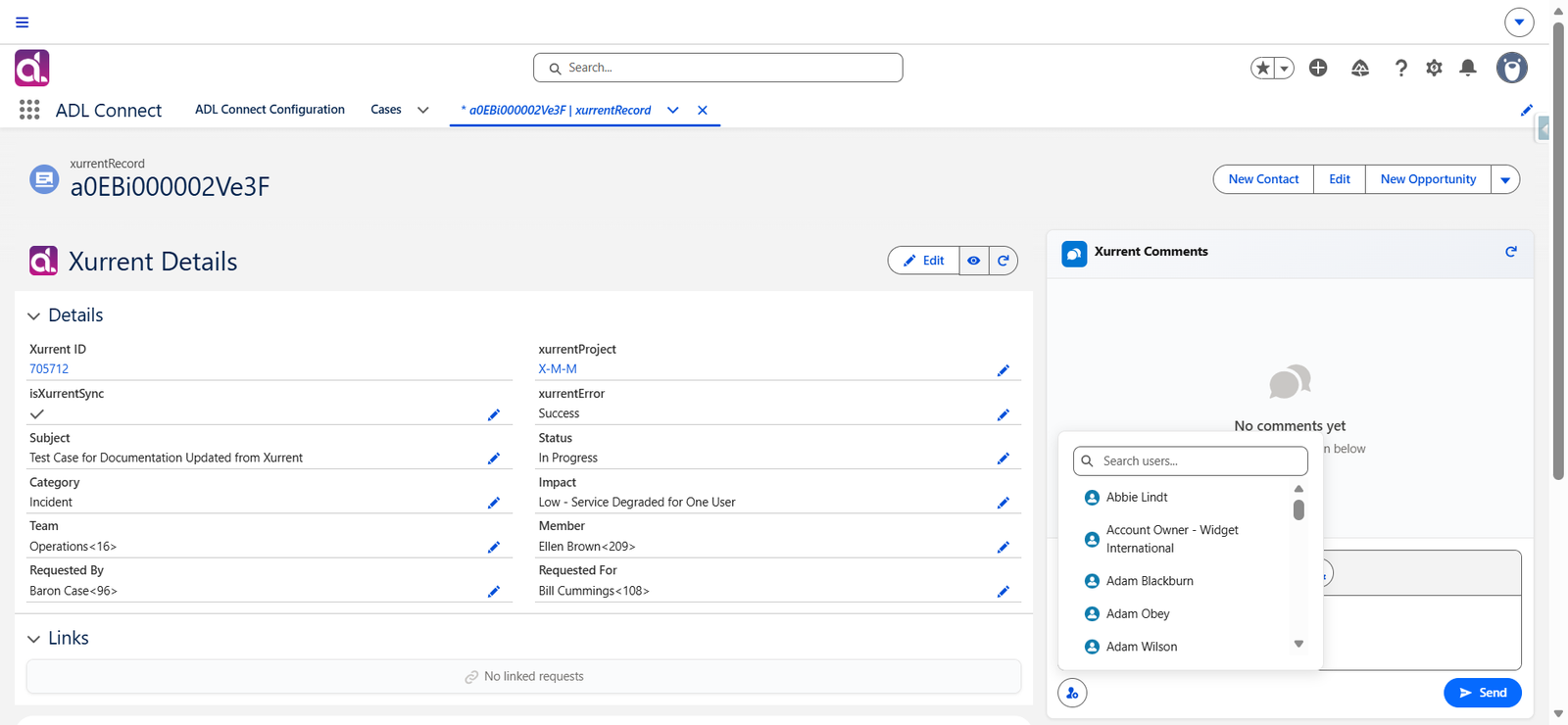Click the user list scrollbar thumb

[1298, 510]
